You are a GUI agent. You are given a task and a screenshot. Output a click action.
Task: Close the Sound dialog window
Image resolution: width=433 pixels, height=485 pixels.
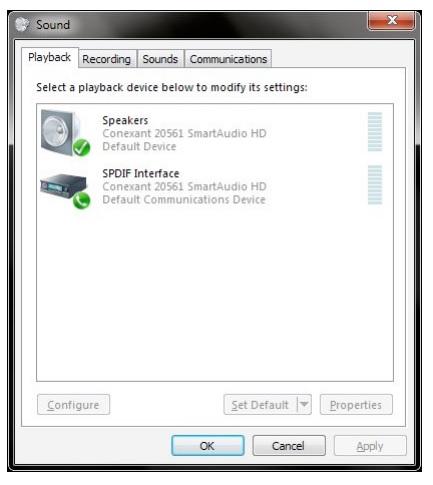392,20
